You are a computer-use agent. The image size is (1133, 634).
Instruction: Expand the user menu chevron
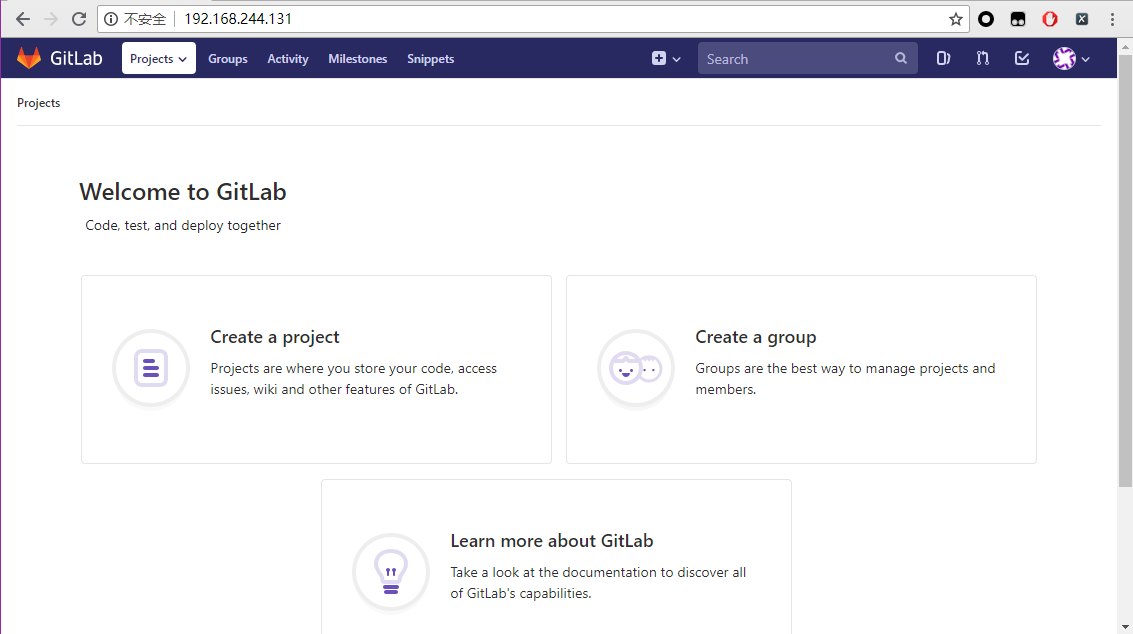(x=1085, y=59)
